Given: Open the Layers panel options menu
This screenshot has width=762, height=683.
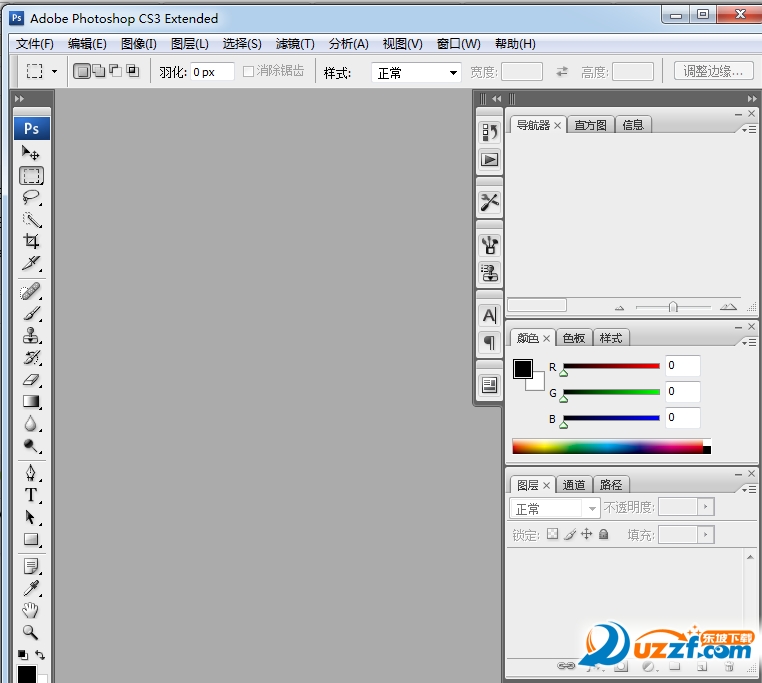Looking at the screenshot, I should click(x=749, y=490).
